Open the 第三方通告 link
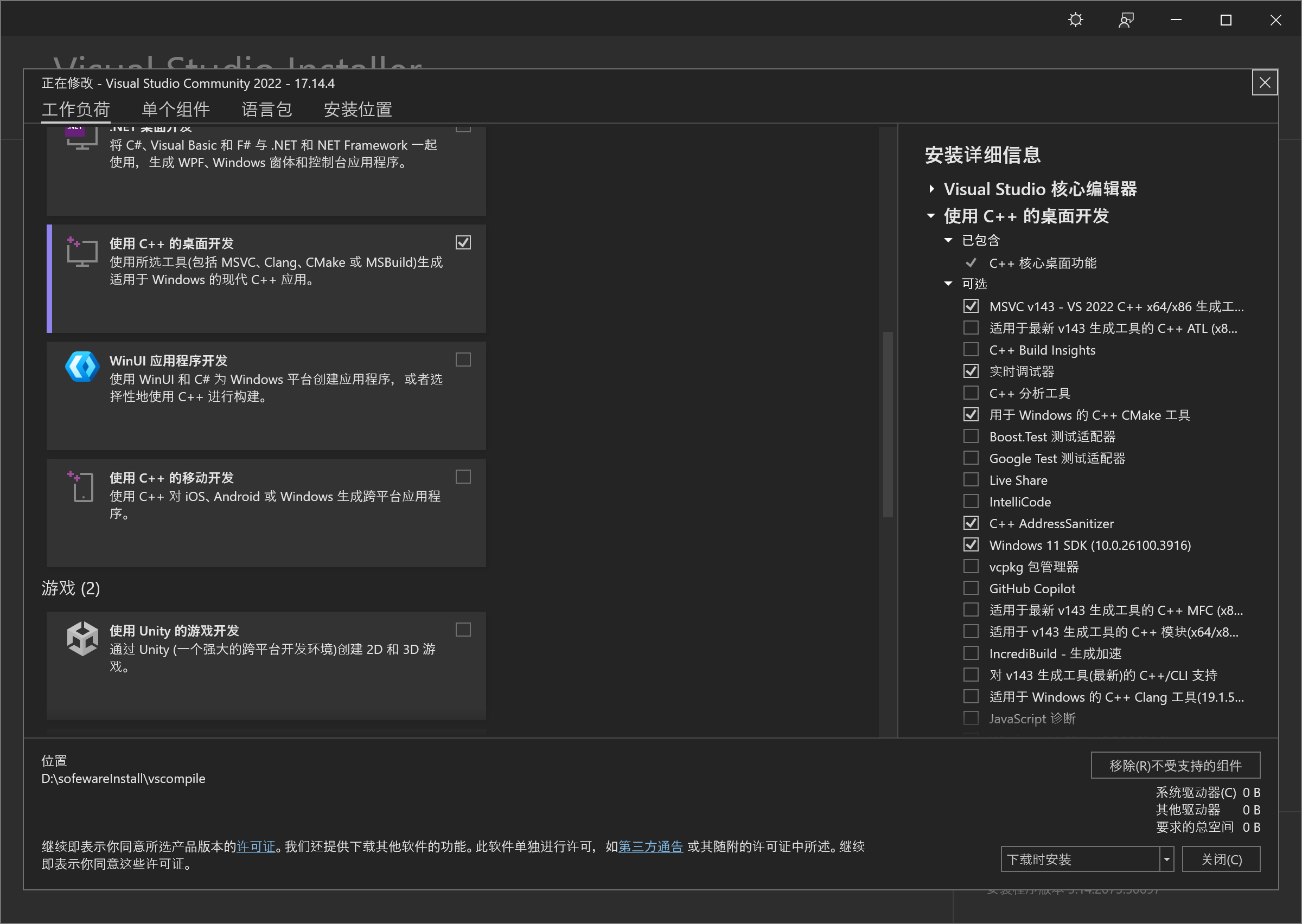1302x924 pixels. tap(650, 846)
